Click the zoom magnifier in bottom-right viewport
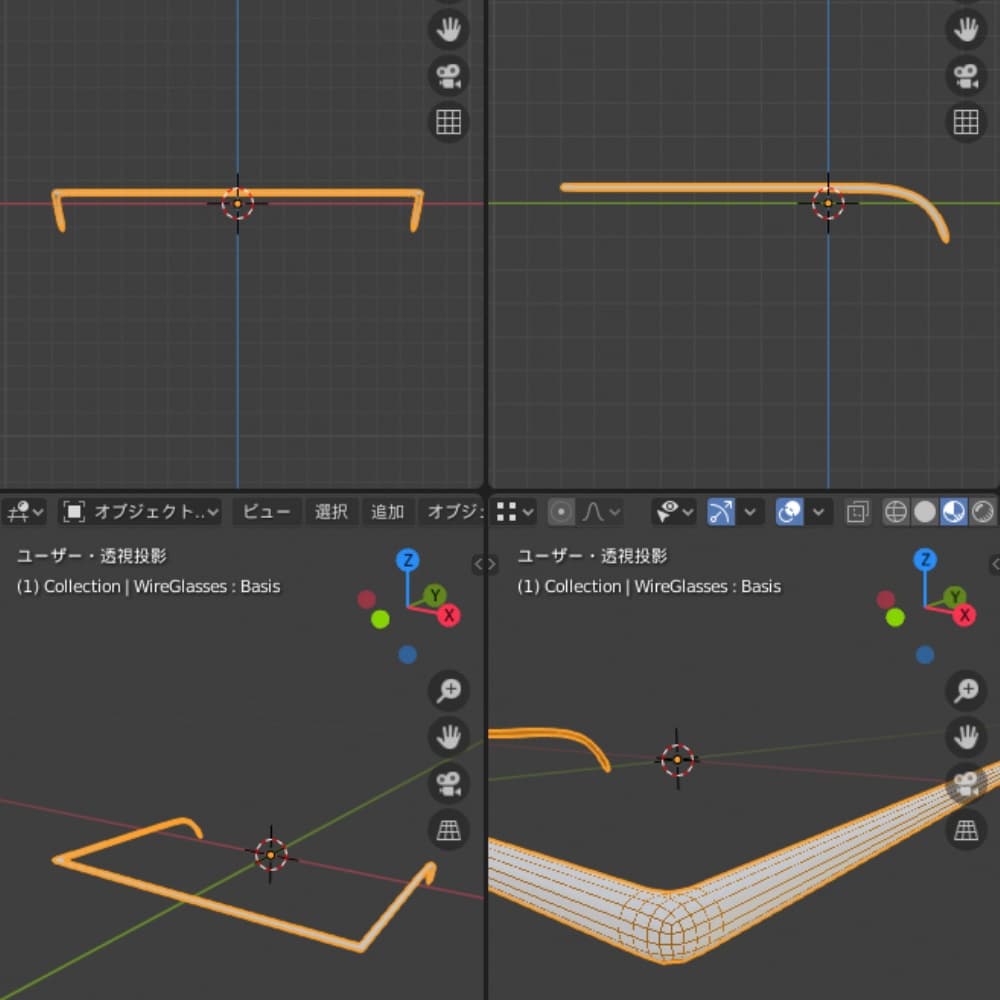 (966, 690)
